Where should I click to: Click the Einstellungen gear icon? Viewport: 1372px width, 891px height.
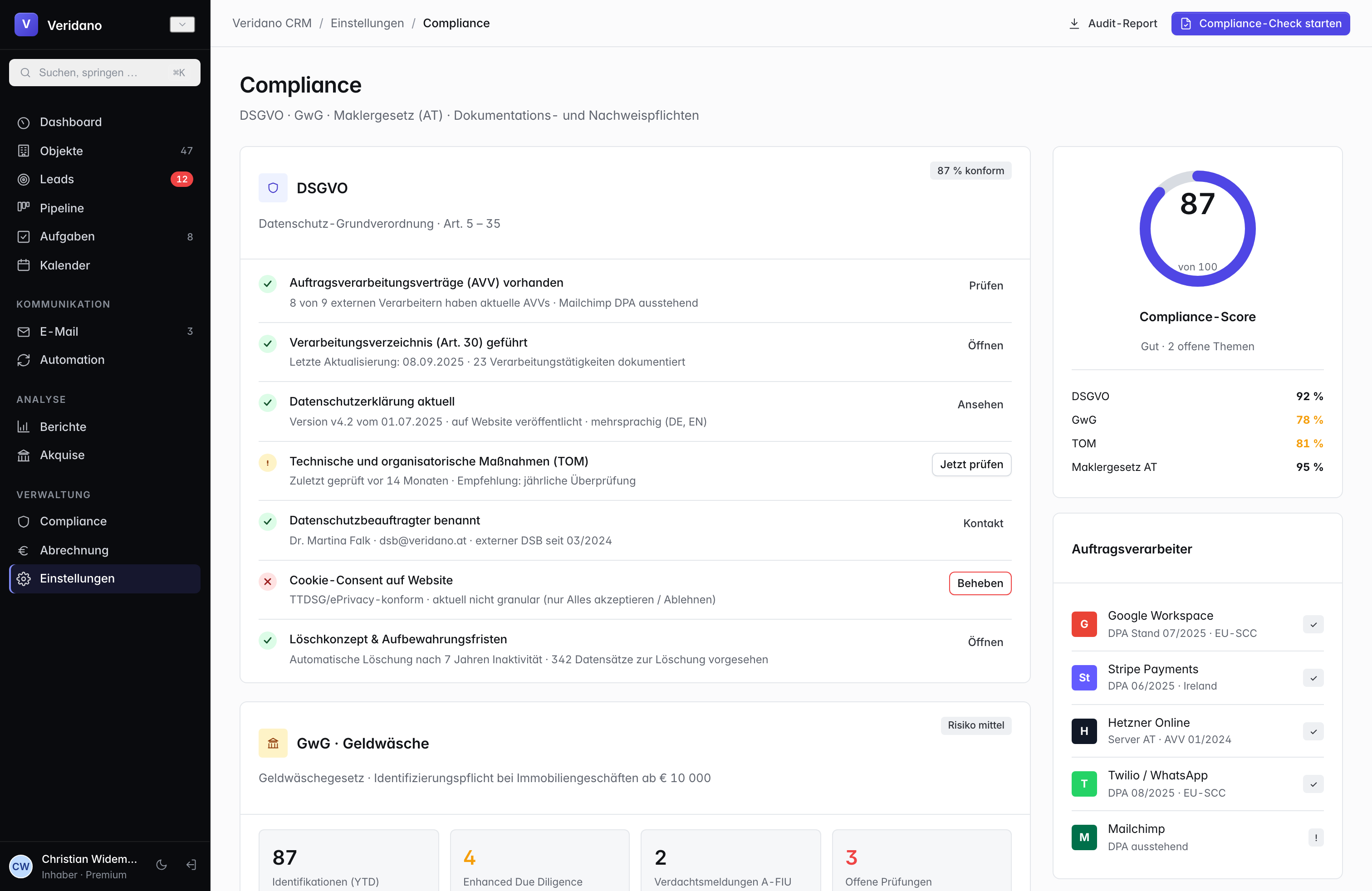(x=24, y=578)
